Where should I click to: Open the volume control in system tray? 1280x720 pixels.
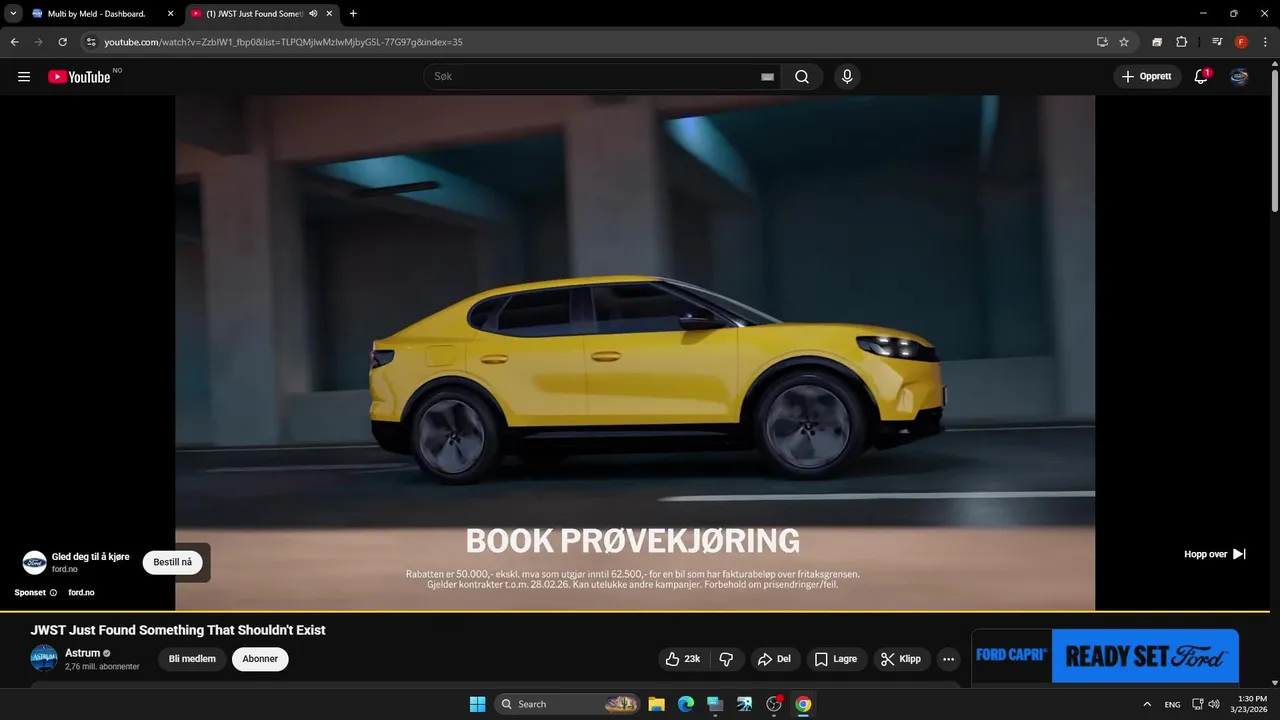coord(1214,704)
